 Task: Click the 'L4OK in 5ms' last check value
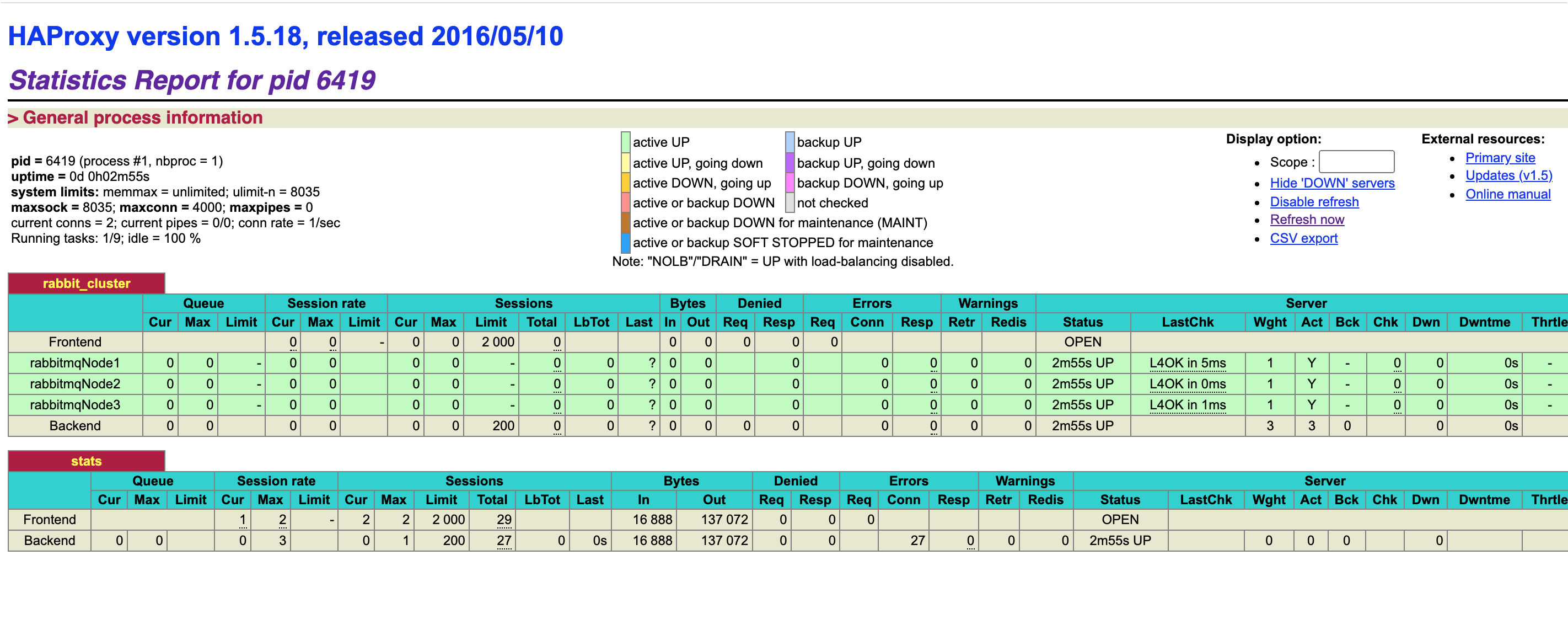(1188, 363)
